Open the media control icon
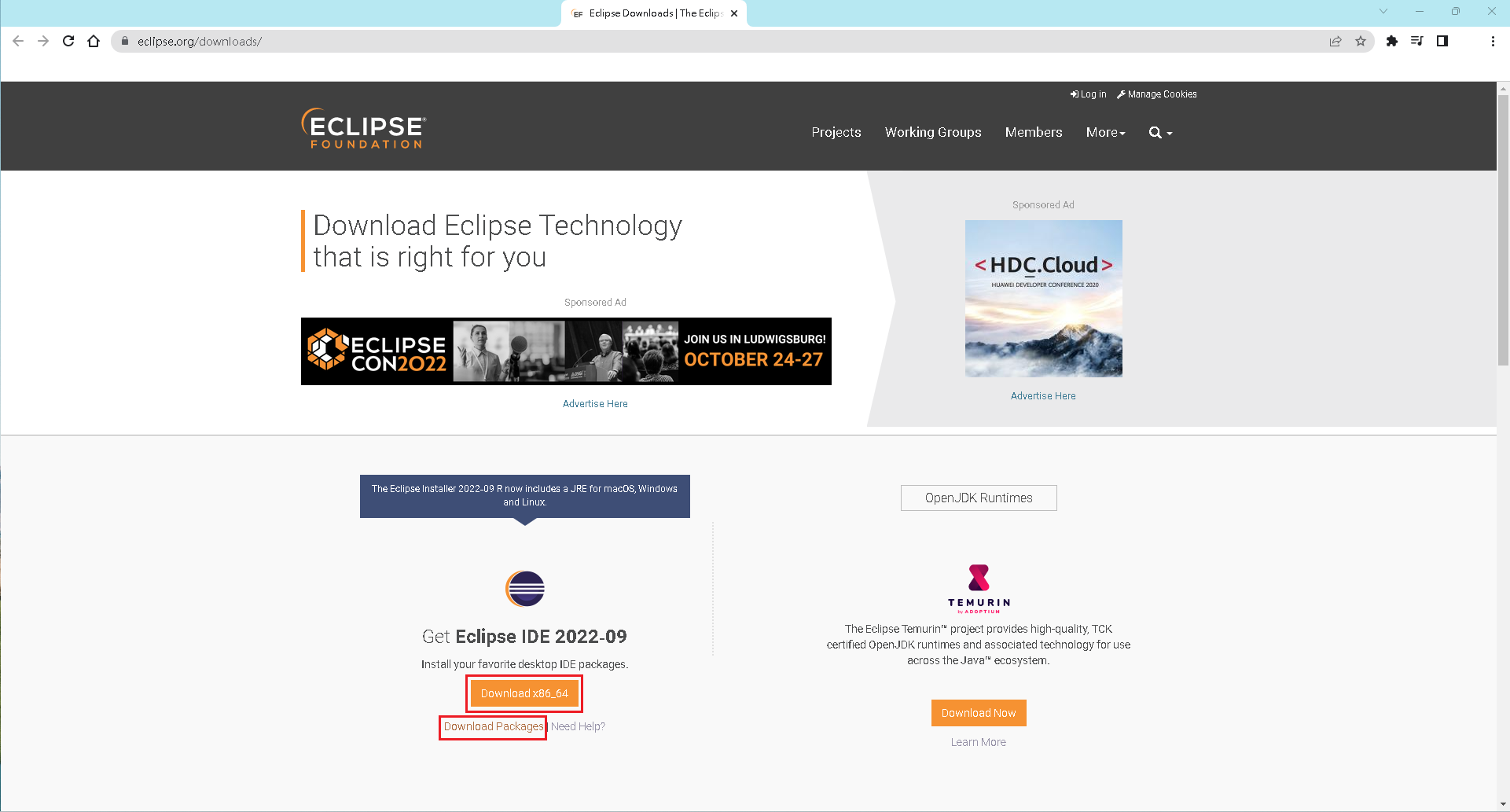 (x=1416, y=41)
